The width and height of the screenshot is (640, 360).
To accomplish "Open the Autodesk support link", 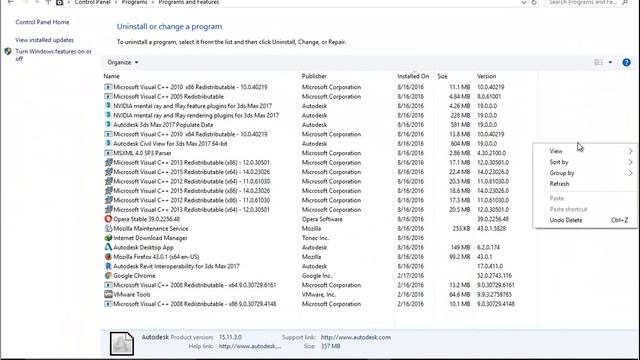I will pyautogui.click(x=356, y=337).
